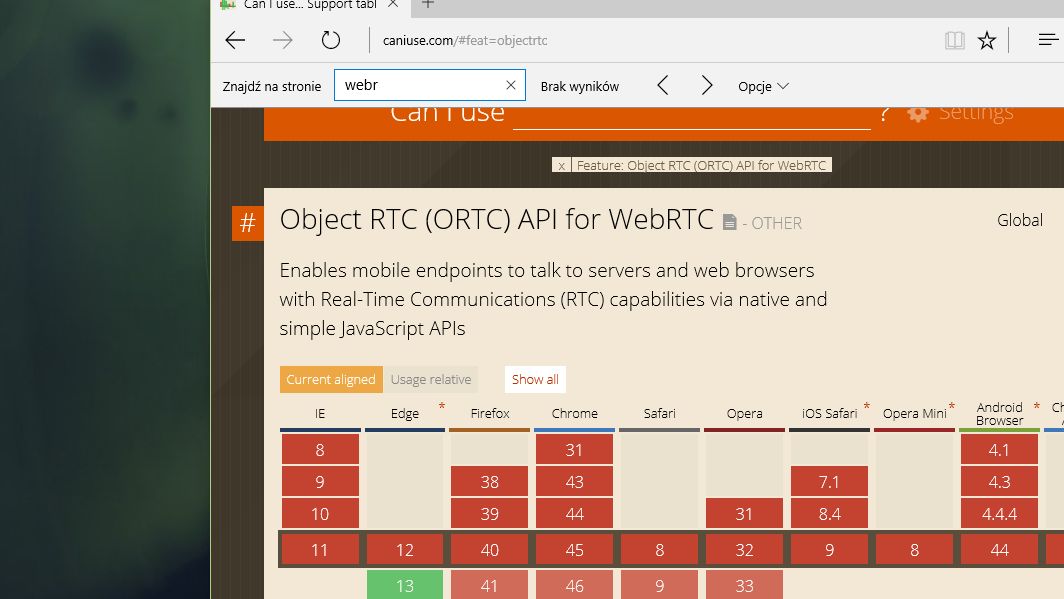Remove the Object RTC feature filter x
Viewport: 1064px width, 599px height.
561,165
